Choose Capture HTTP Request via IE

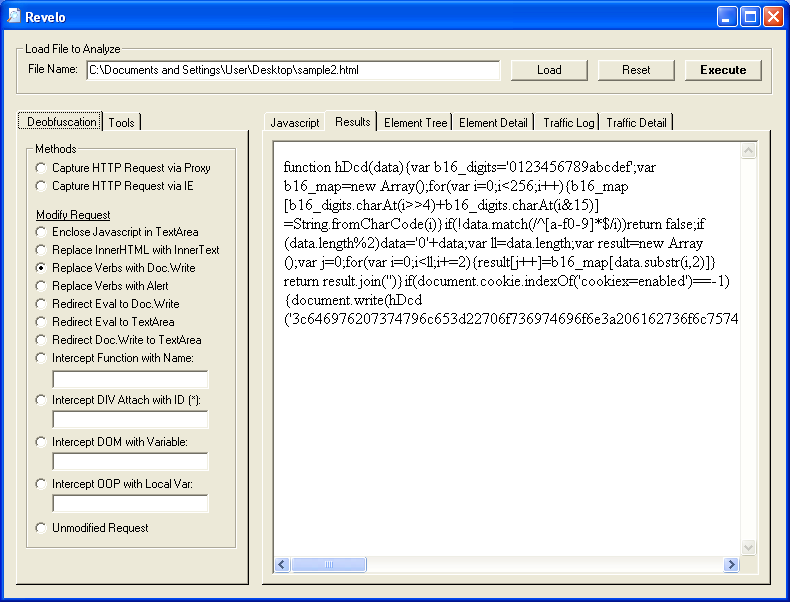pos(41,186)
